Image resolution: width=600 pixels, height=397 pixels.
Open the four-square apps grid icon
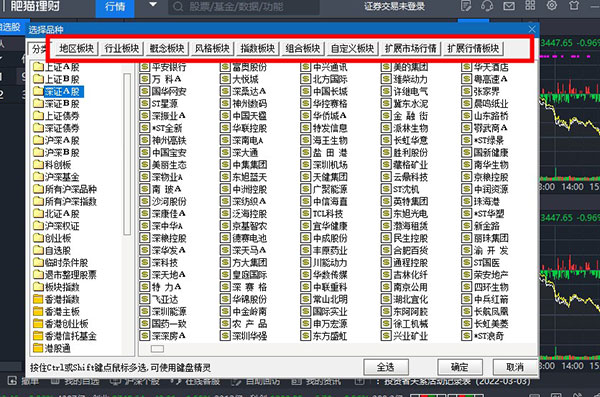tap(530, 5)
